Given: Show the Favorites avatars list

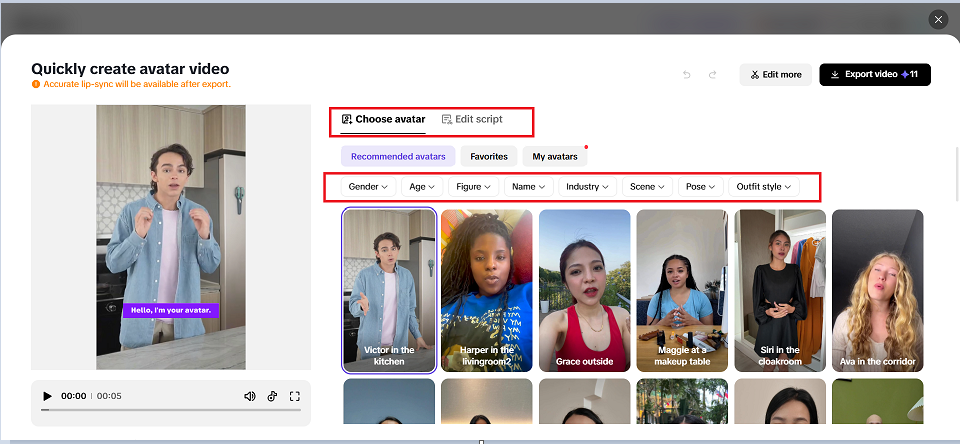Looking at the screenshot, I should [489, 156].
